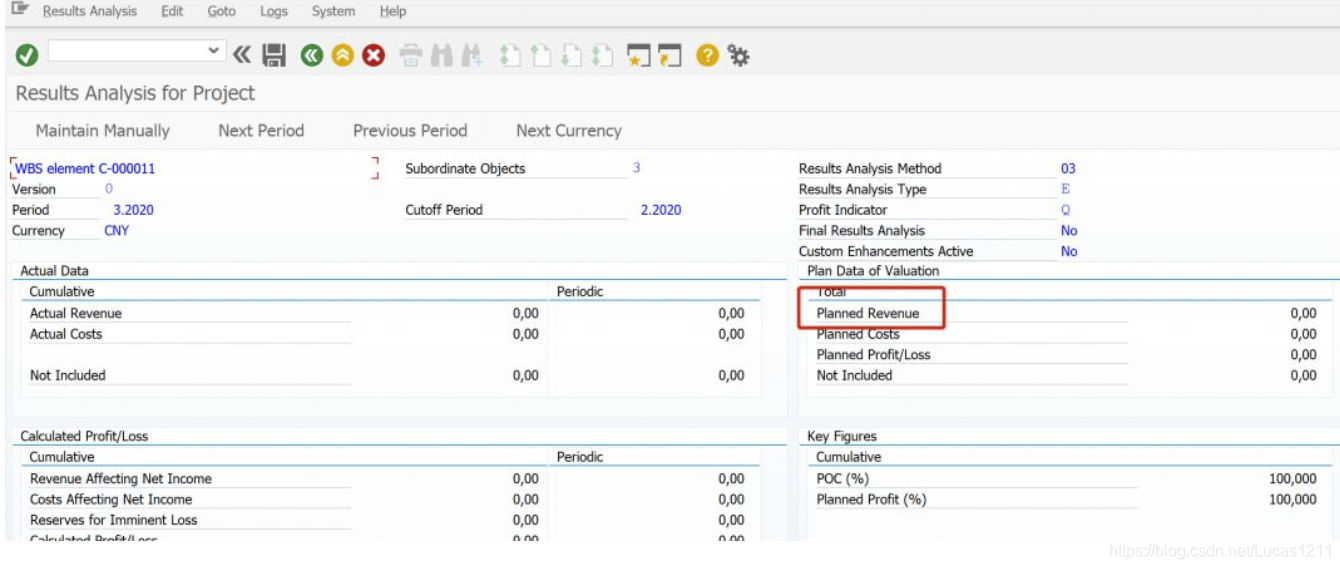Click the Planned Revenue label
Screen dimensions: 1340x569
coord(868,313)
